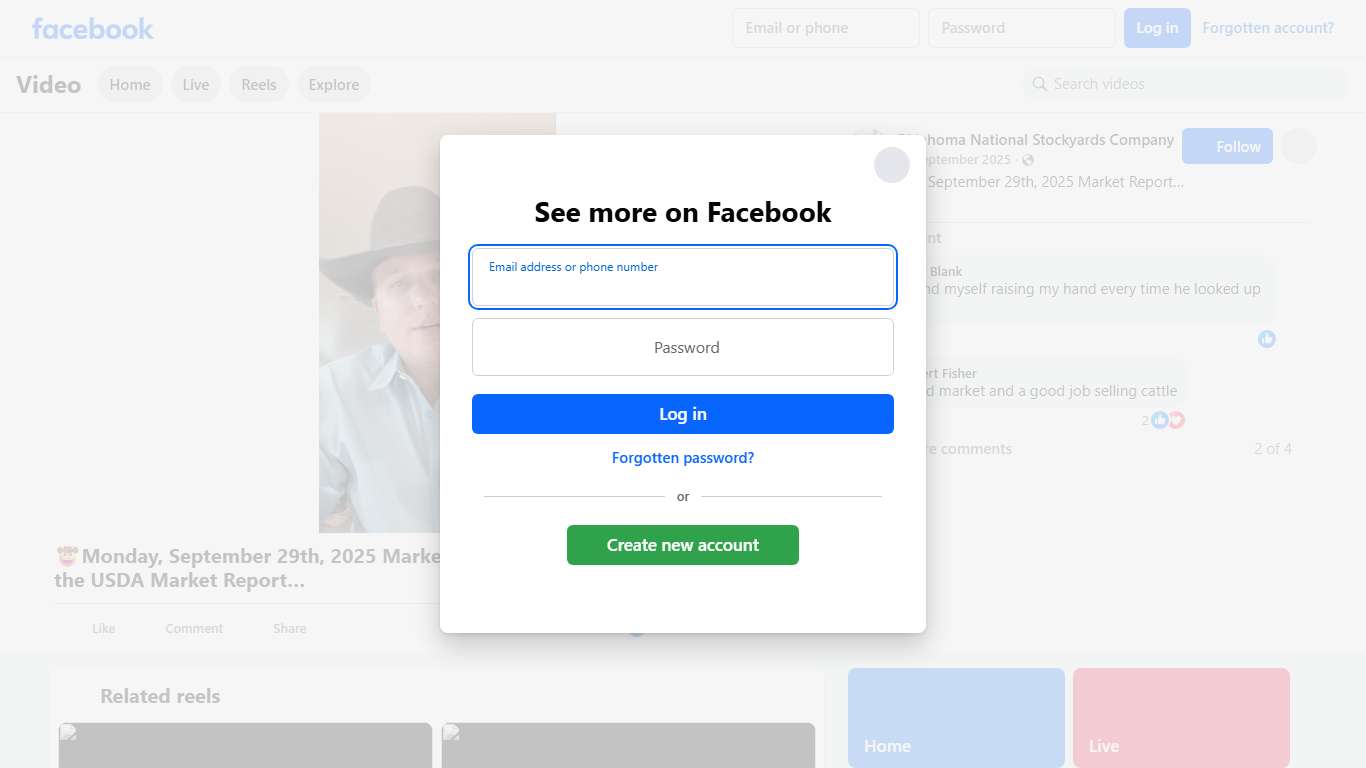Click Create new account
The height and width of the screenshot is (768, 1366).
[683, 545]
